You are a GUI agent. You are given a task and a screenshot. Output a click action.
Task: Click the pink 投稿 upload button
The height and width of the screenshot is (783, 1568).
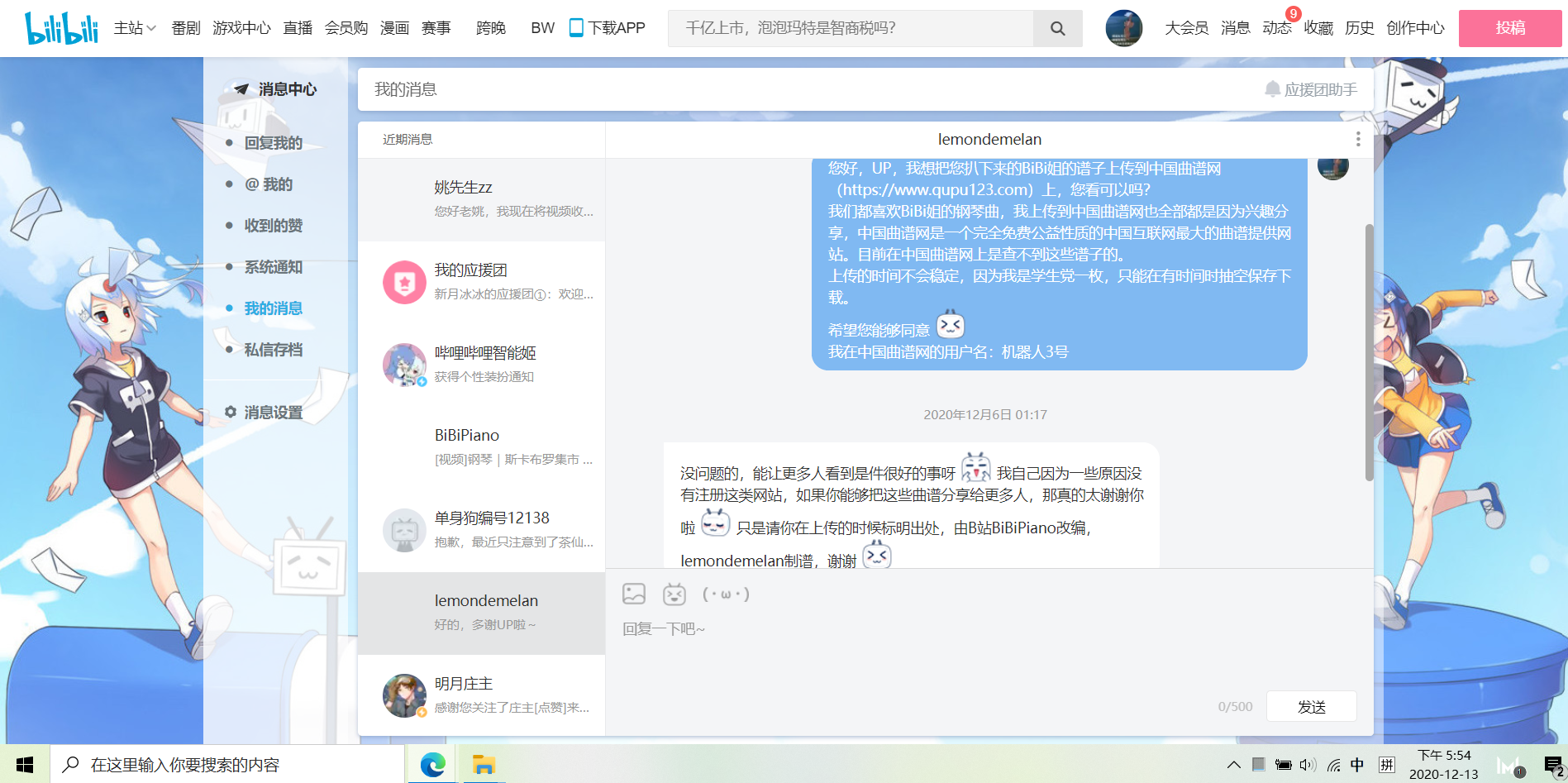tap(1510, 28)
